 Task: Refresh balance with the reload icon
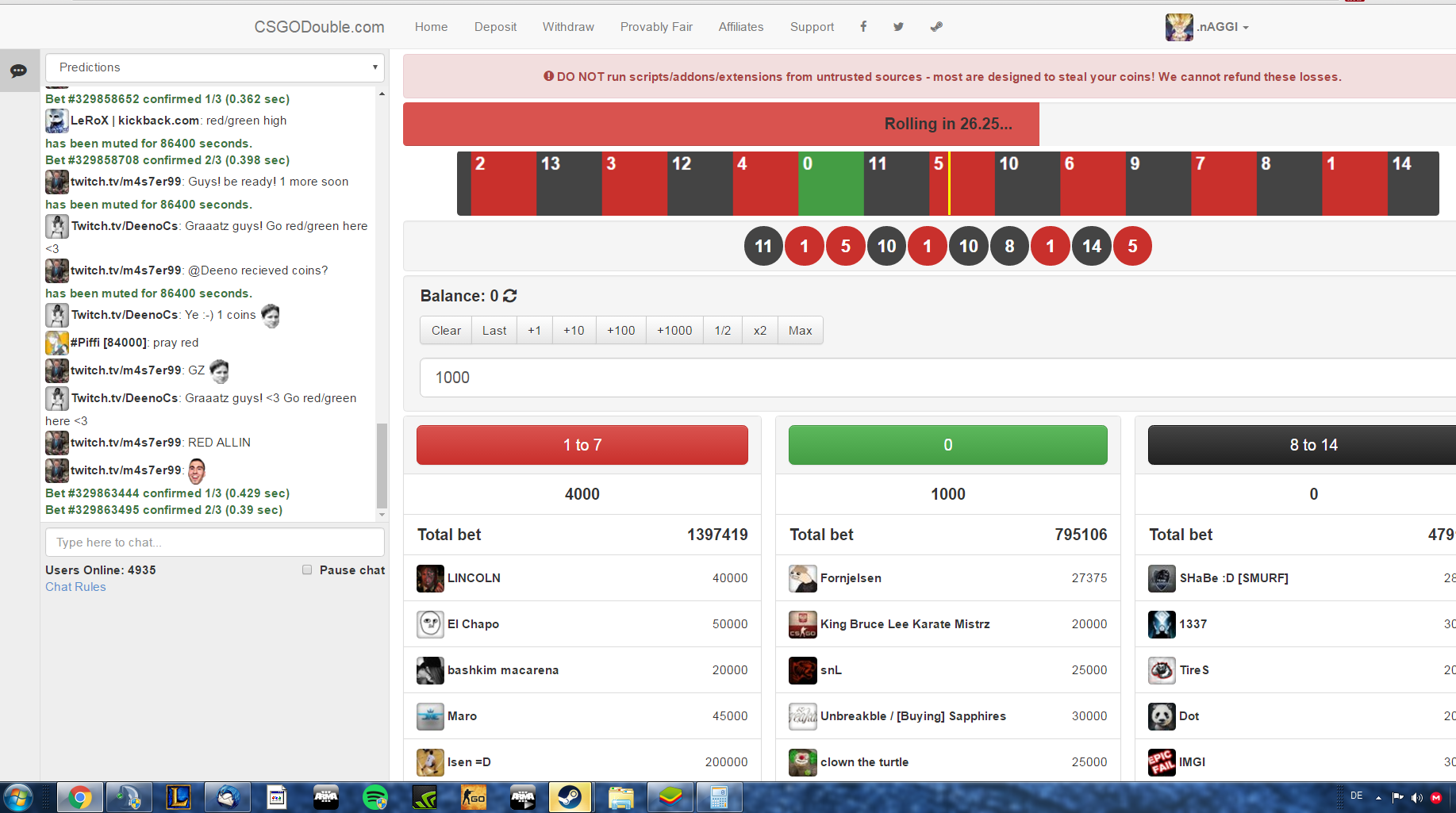[509, 296]
